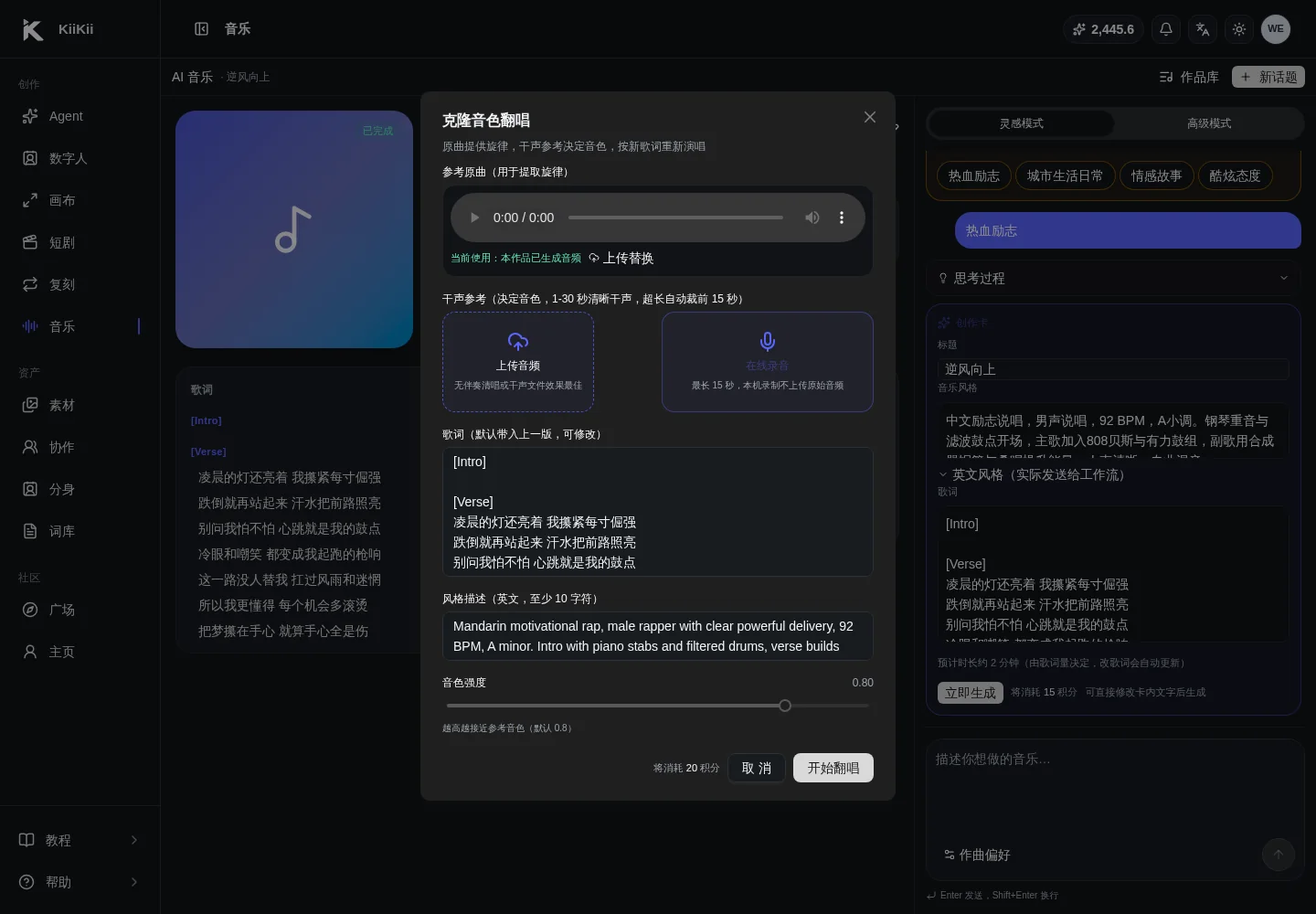Image resolution: width=1316 pixels, height=914 pixels.
Task: Click the 上传音频 upload box
Action: [518, 362]
